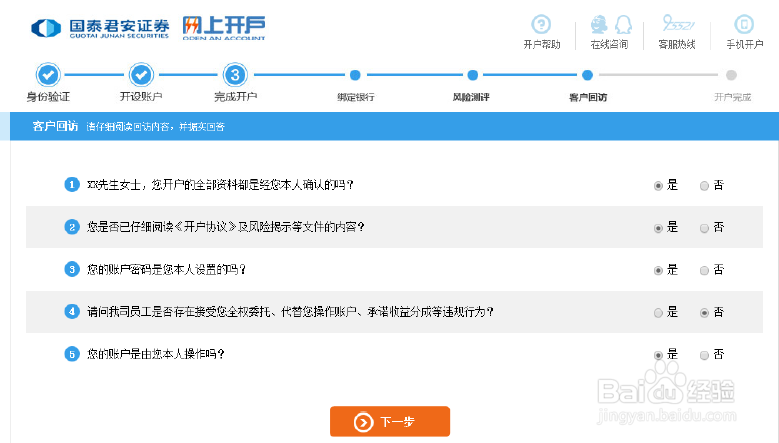Click the 身份验证 completed step checkmark
The image size is (779, 443).
point(48,75)
